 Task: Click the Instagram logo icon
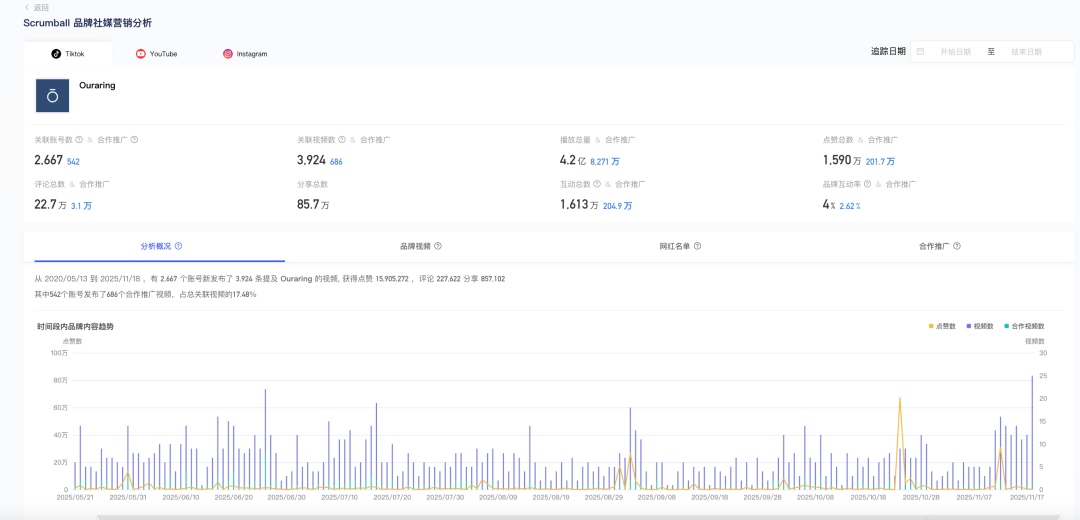(227, 54)
